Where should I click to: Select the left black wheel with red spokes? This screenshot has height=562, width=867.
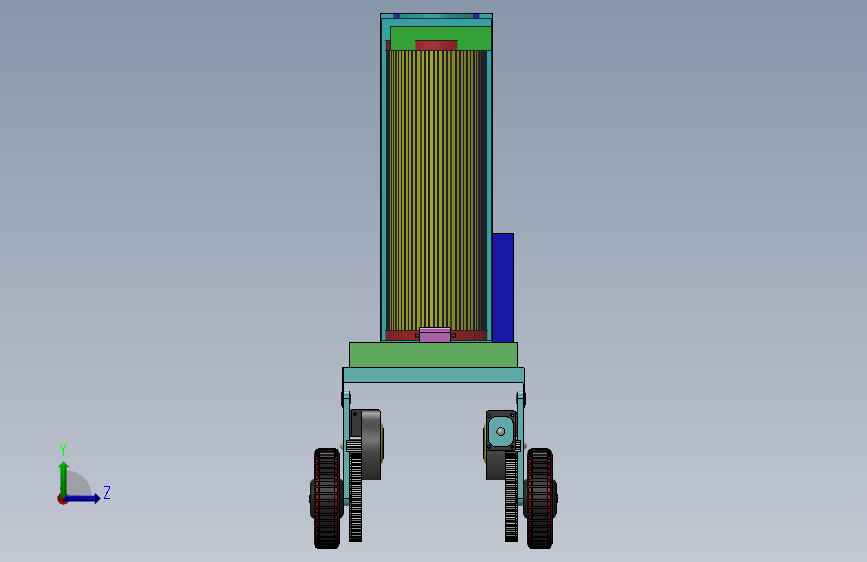(327, 498)
